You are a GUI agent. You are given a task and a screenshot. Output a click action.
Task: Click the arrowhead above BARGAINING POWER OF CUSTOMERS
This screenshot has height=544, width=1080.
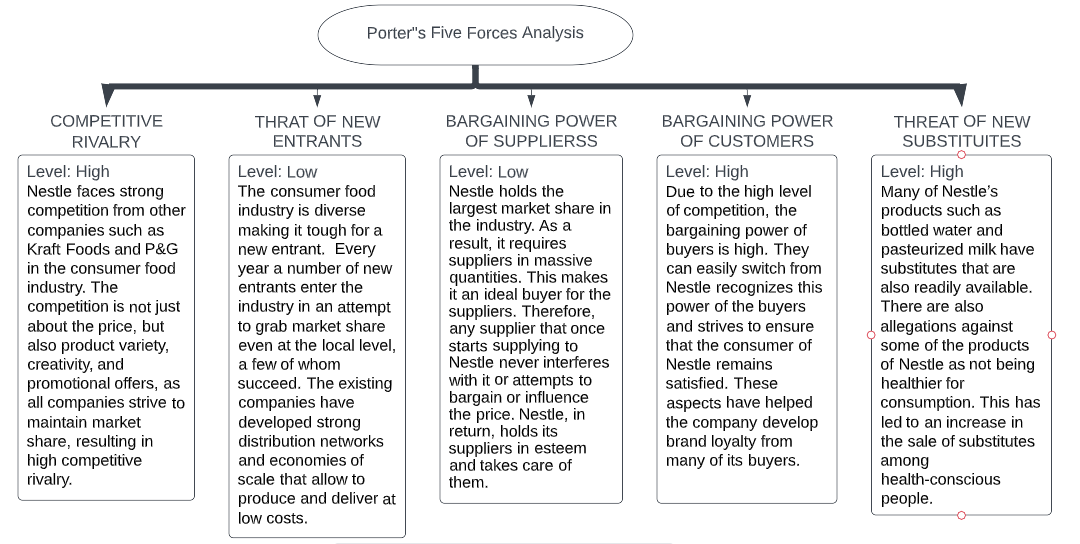click(x=747, y=99)
